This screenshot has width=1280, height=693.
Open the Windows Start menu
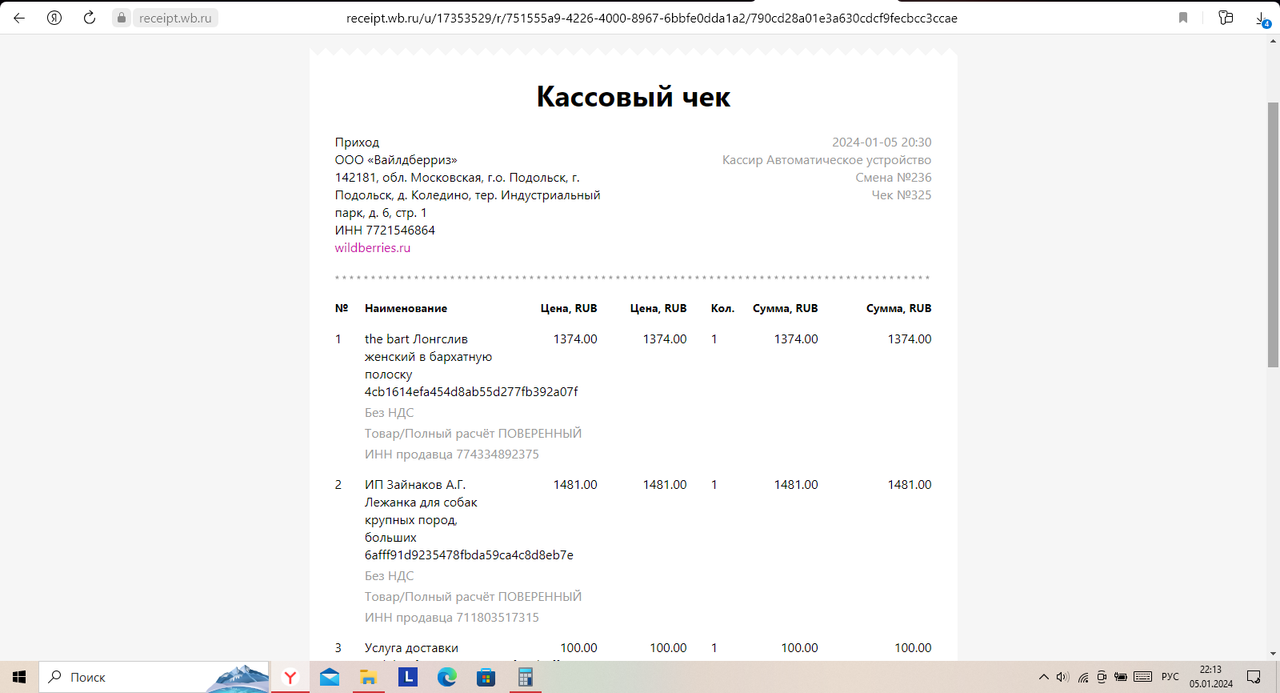click(x=19, y=677)
